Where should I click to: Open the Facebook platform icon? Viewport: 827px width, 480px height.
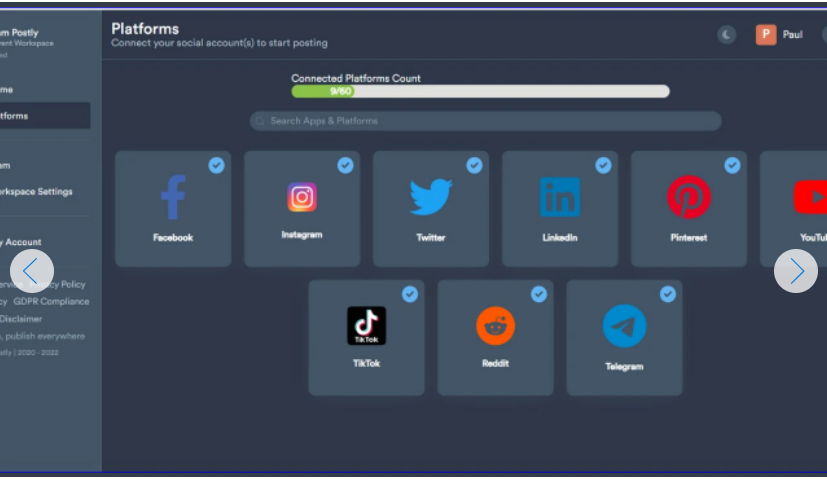tap(173, 197)
